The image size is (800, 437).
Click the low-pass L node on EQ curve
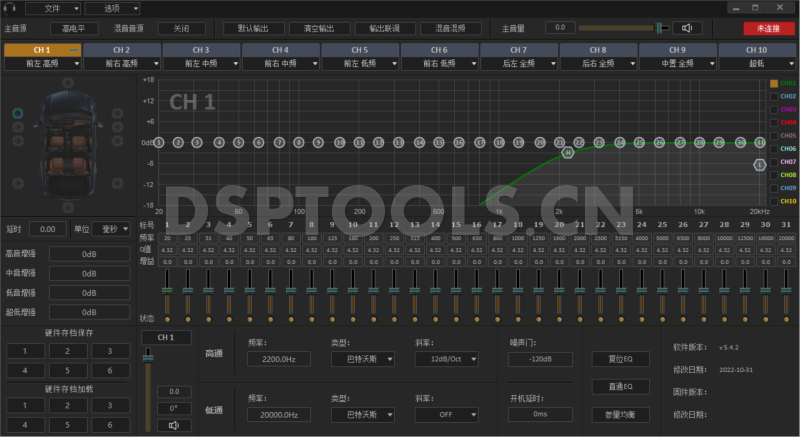pyautogui.click(x=760, y=164)
